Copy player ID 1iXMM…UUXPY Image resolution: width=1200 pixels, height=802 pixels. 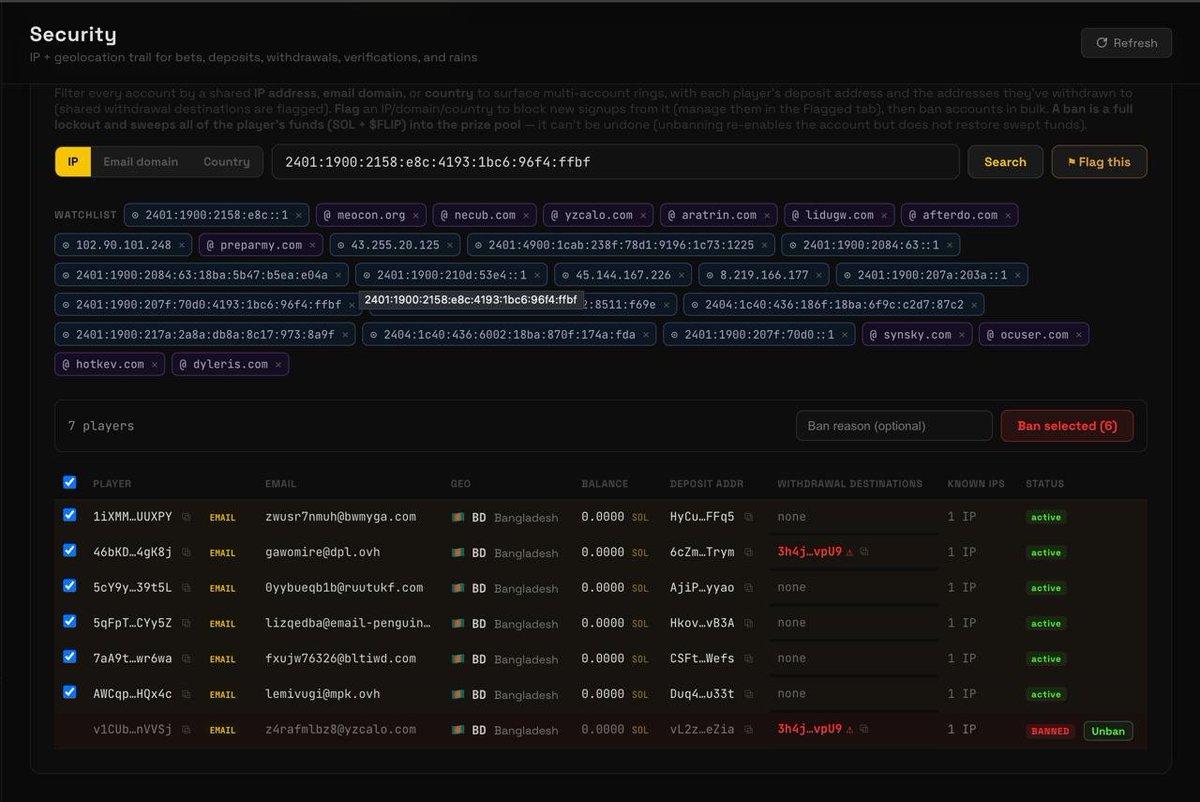(187, 517)
